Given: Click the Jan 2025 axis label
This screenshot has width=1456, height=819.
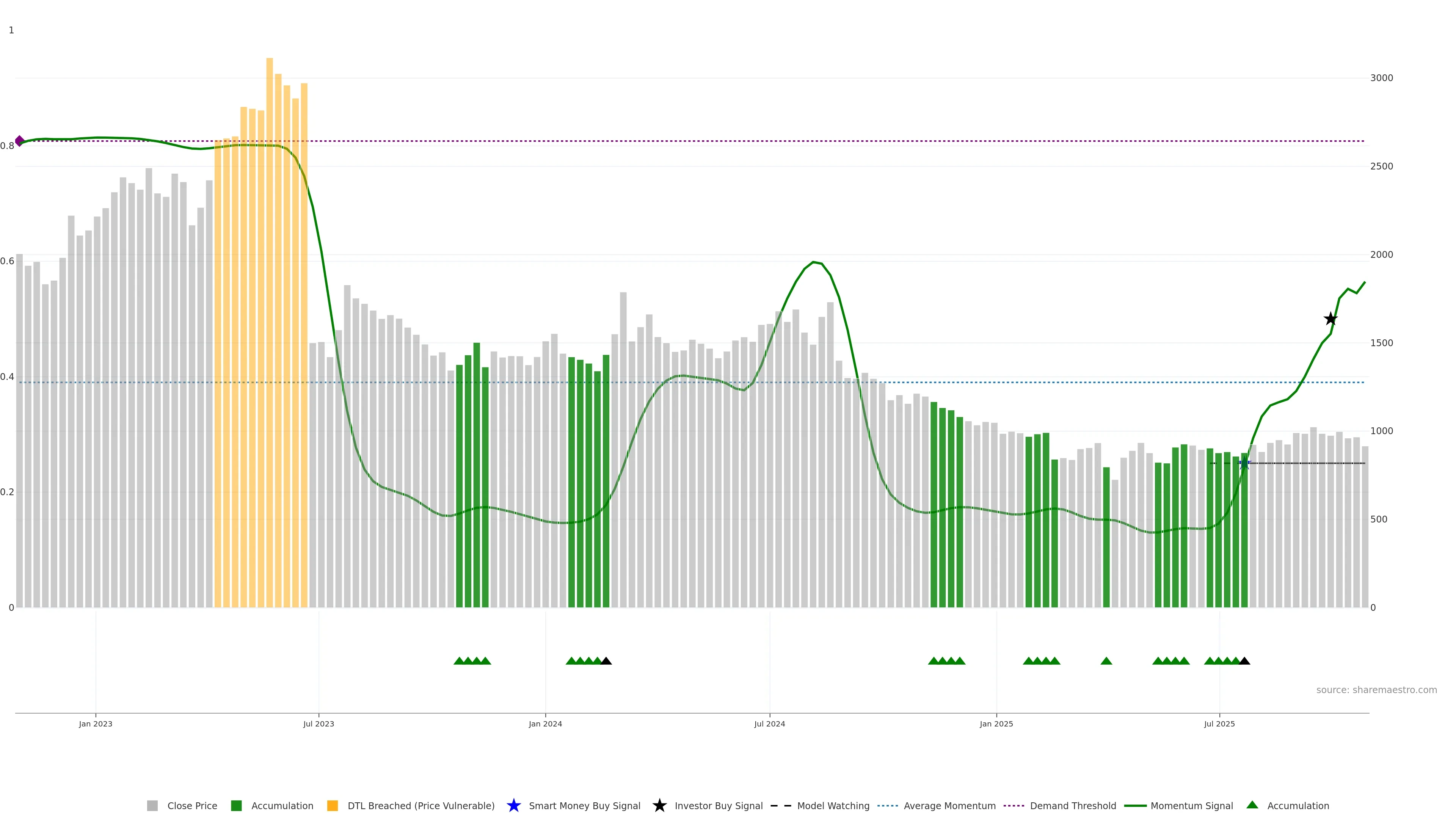Looking at the screenshot, I should 996,723.
